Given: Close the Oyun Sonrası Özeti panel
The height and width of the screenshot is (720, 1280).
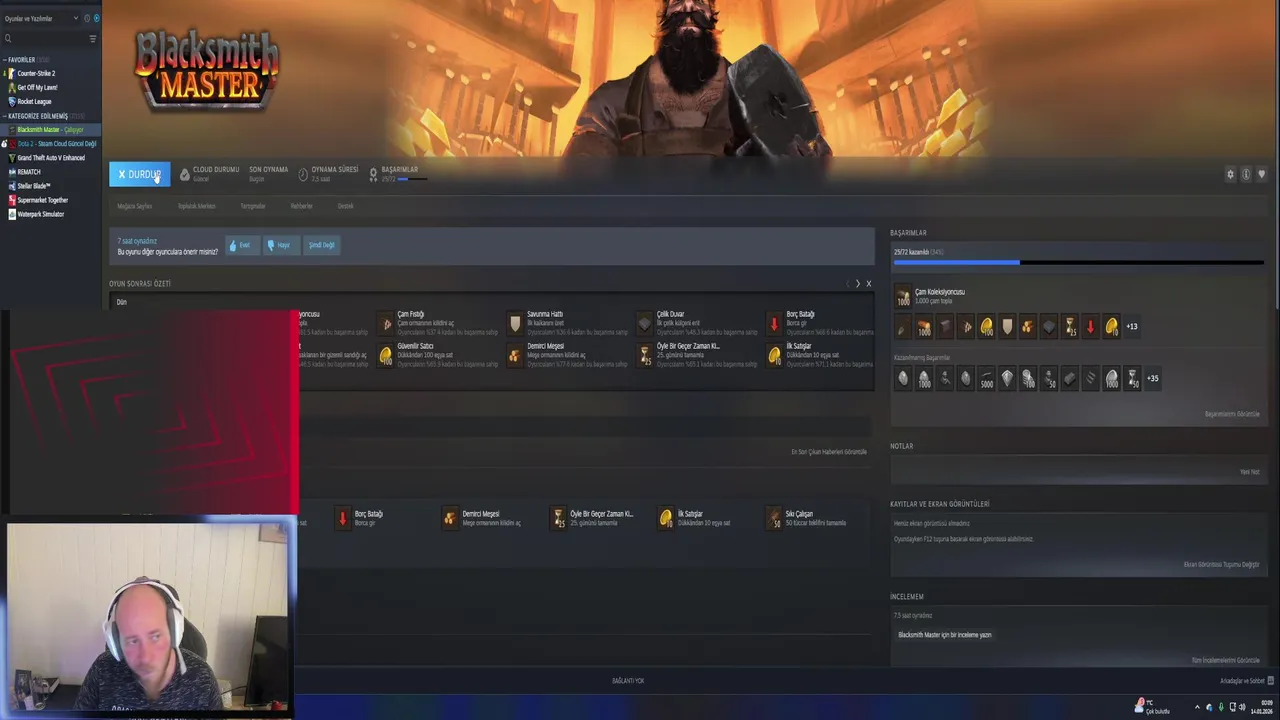Looking at the screenshot, I should pos(868,284).
